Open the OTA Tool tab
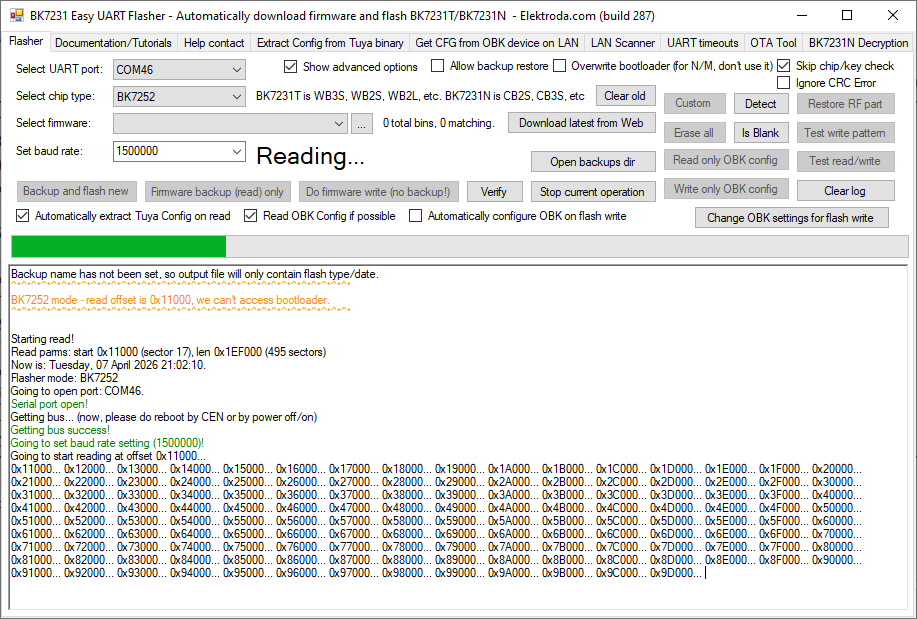Image resolution: width=917 pixels, height=619 pixels. (773, 43)
